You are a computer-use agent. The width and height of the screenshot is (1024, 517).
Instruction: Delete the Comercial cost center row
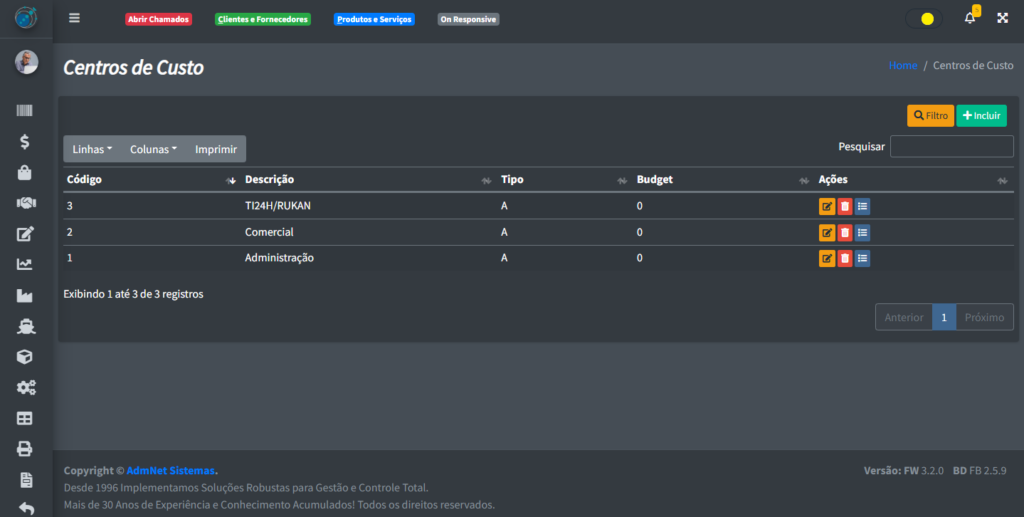coord(845,233)
